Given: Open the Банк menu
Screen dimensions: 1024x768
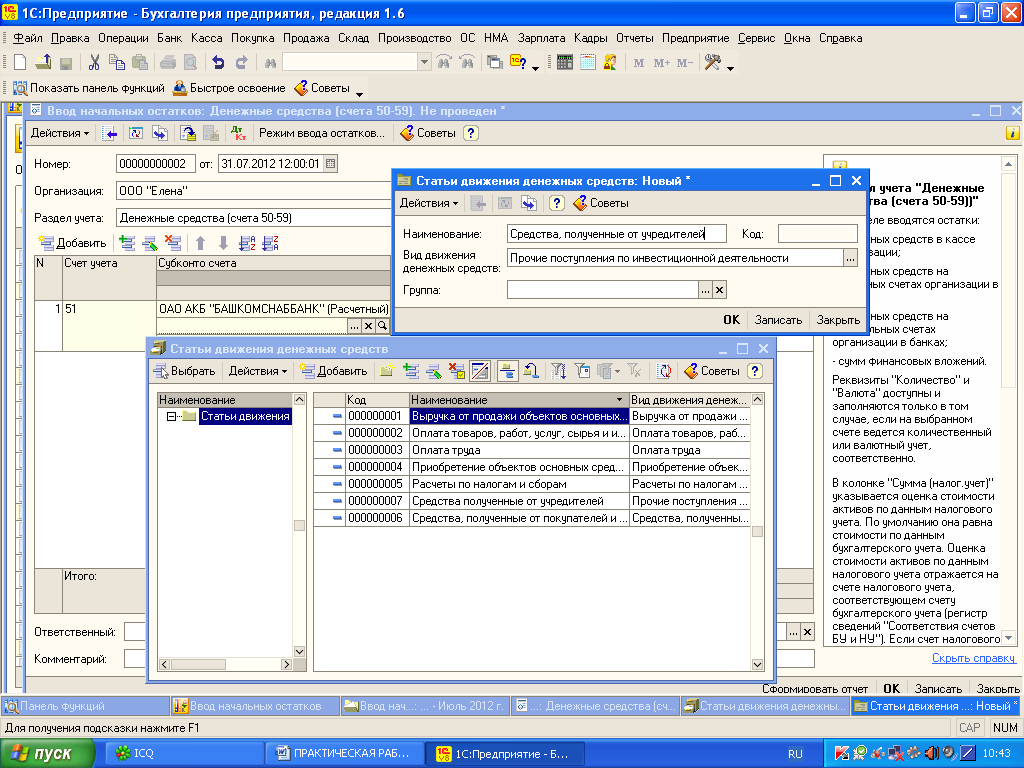Looking at the screenshot, I should pyautogui.click(x=170, y=38).
